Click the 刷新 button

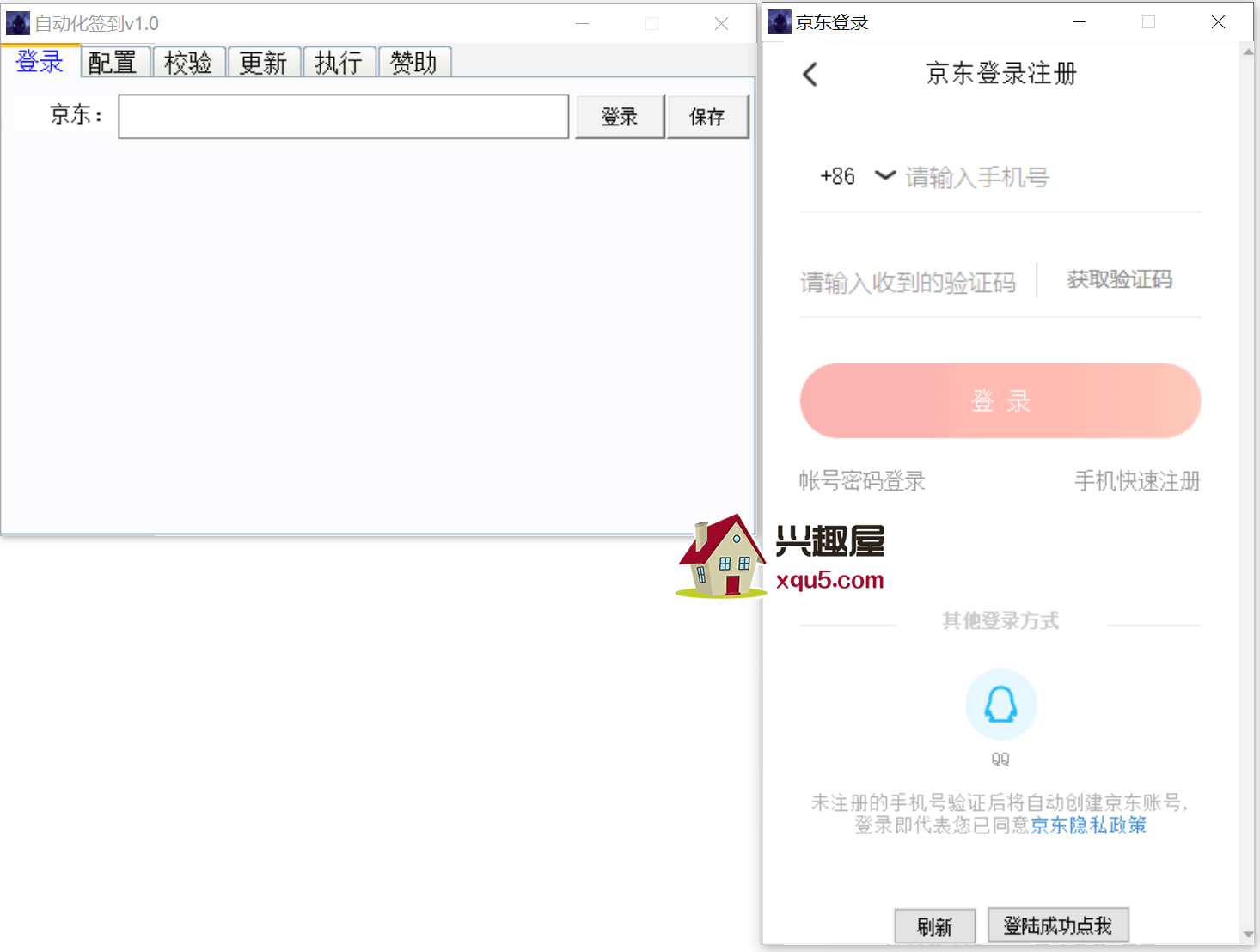coord(935,926)
